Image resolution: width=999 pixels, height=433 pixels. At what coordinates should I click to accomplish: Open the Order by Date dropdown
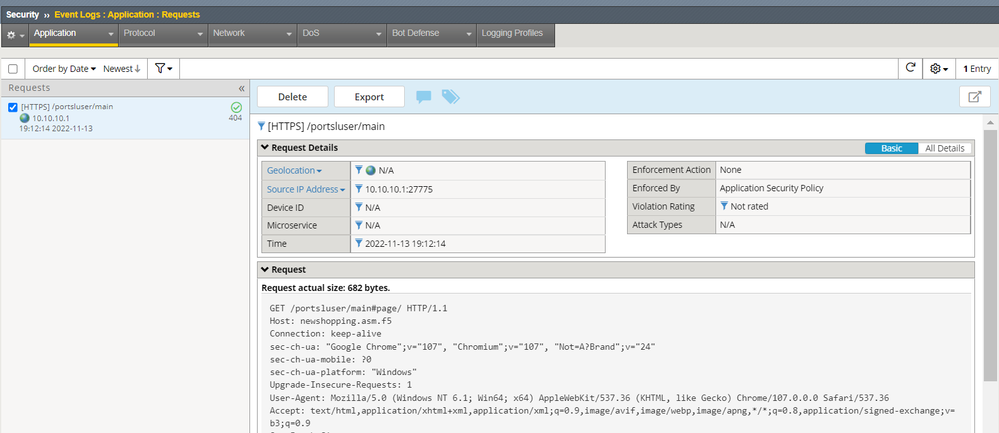[x=64, y=69]
